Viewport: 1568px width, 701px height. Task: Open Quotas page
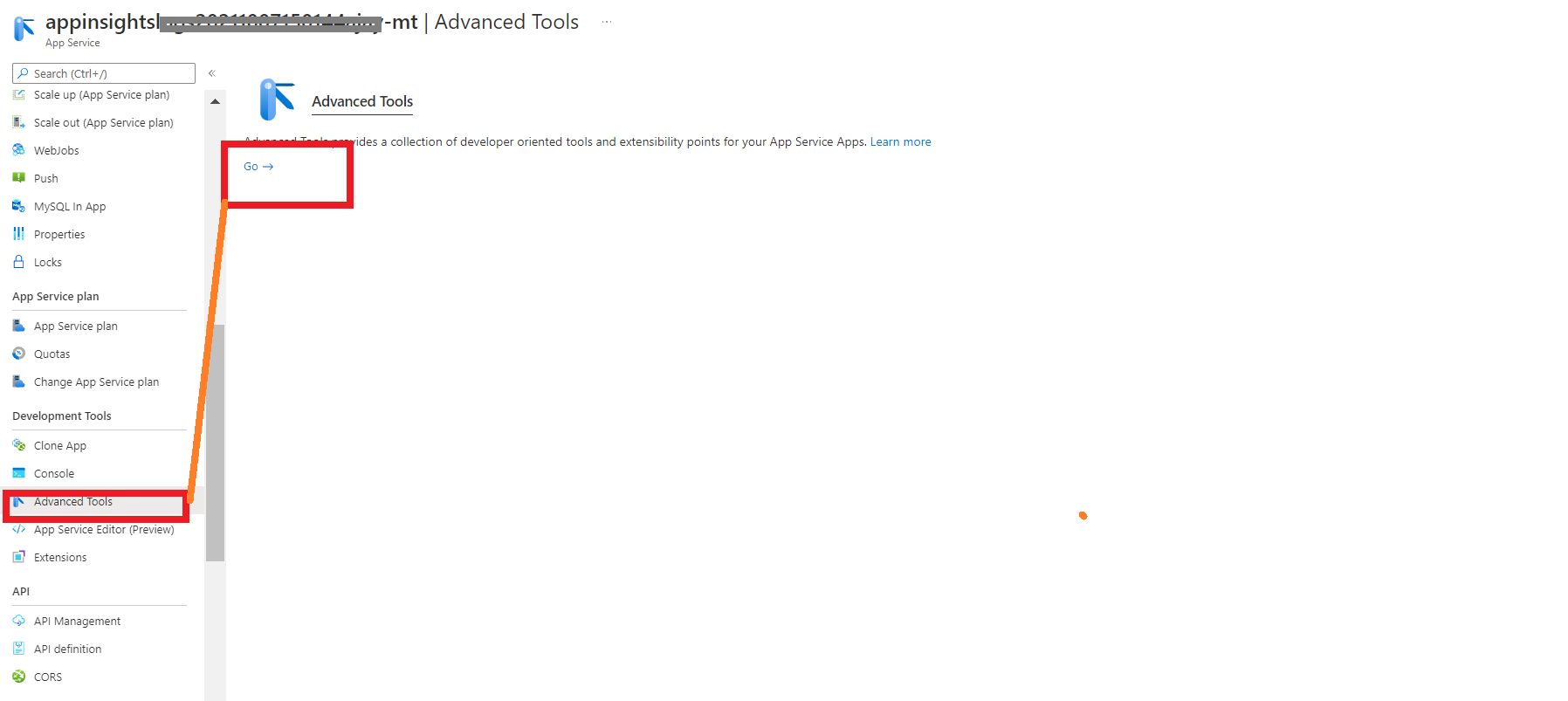pyautogui.click(x=52, y=354)
